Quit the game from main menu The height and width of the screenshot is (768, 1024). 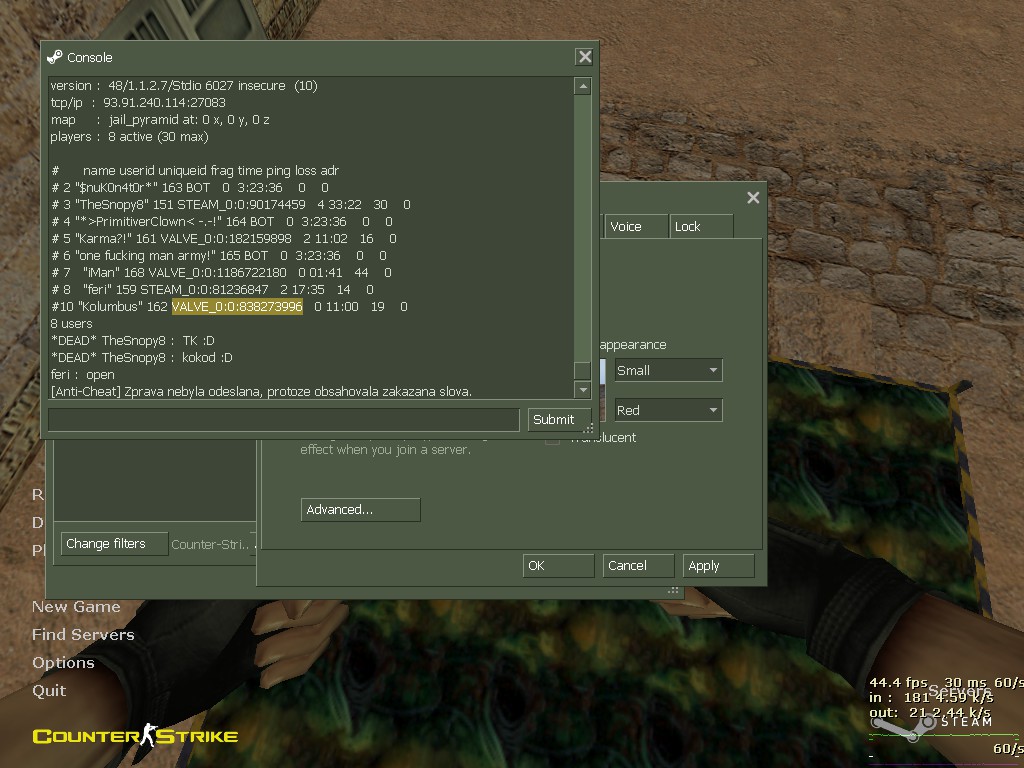[x=49, y=690]
